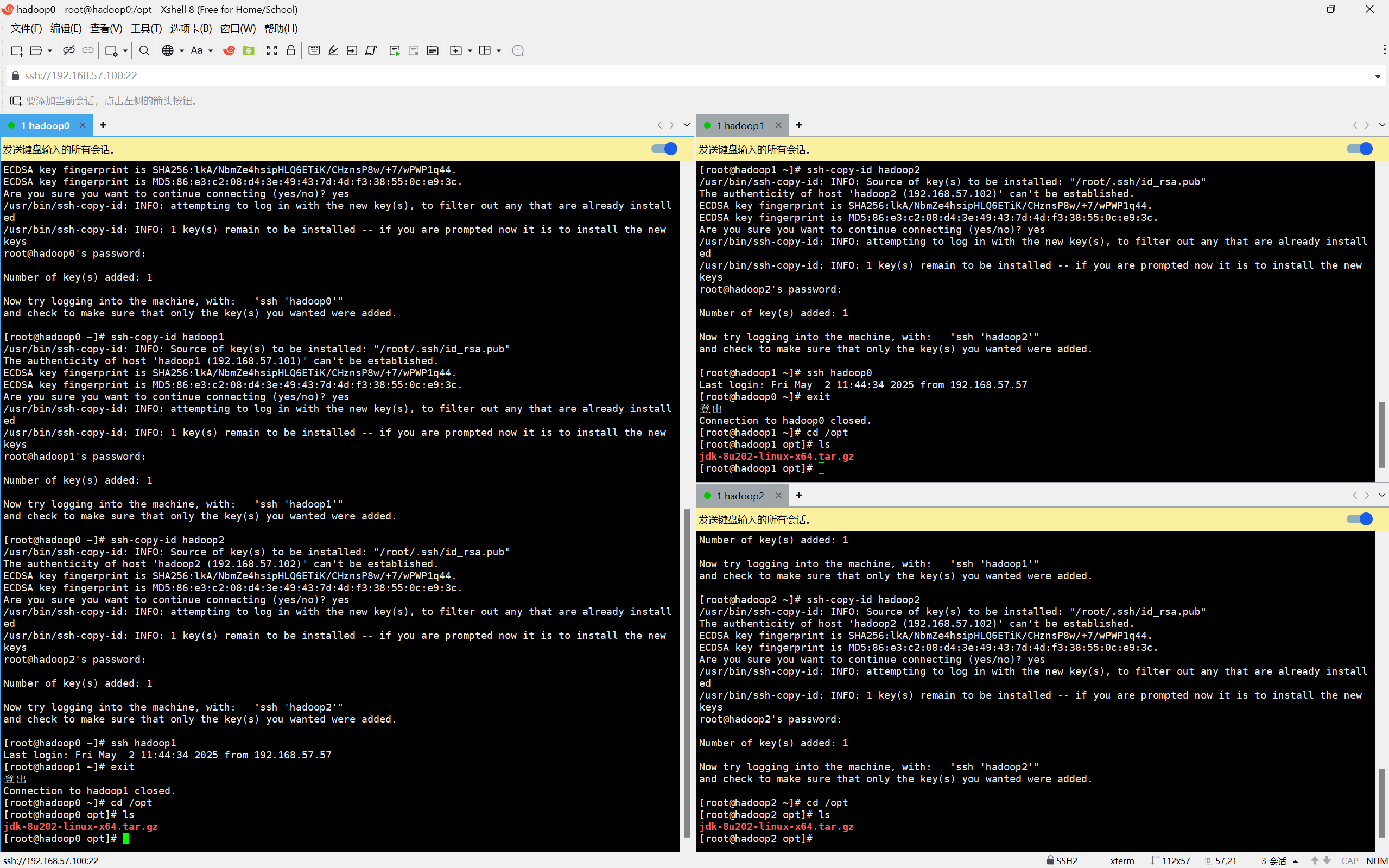Toggle send-keyboard-input switch in hadoop2 pane
Image resolution: width=1389 pixels, height=868 pixels.
1359,519
